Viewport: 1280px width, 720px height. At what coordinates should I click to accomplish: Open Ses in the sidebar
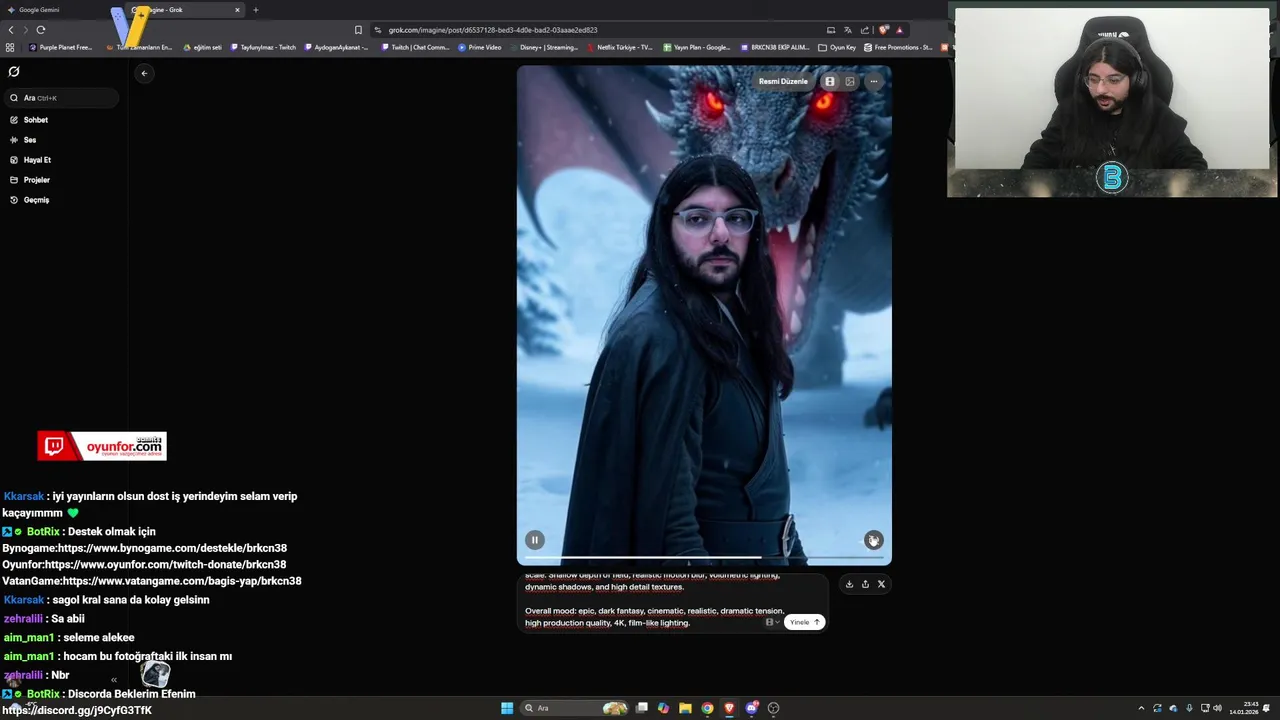30,140
